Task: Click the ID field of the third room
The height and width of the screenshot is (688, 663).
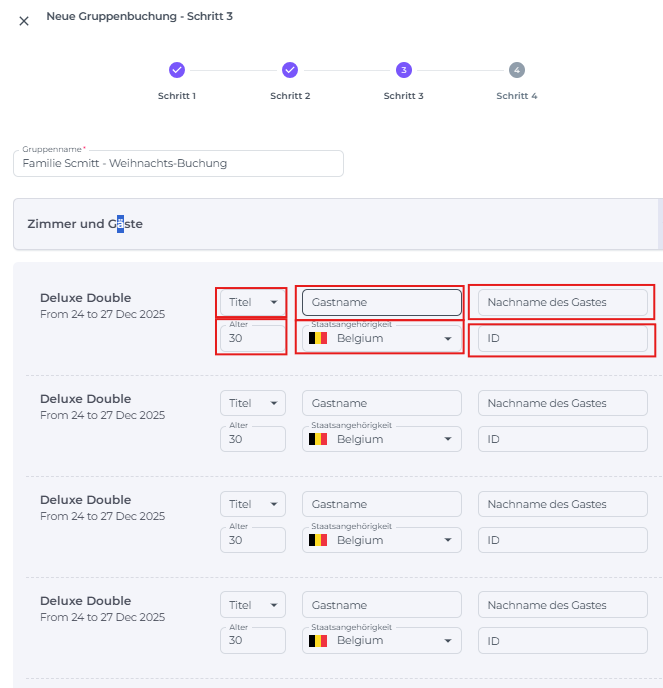Action: pyautogui.click(x=562, y=540)
